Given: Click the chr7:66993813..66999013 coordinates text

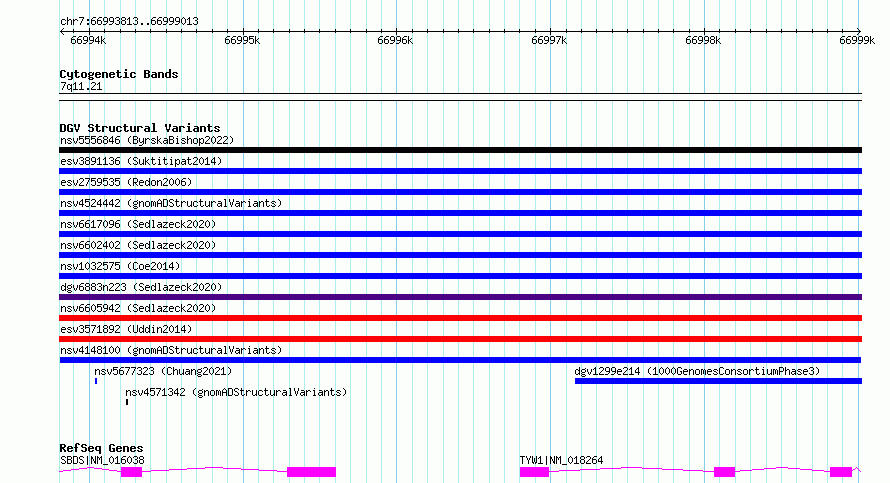Looking at the screenshot, I should (x=129, y=21).
